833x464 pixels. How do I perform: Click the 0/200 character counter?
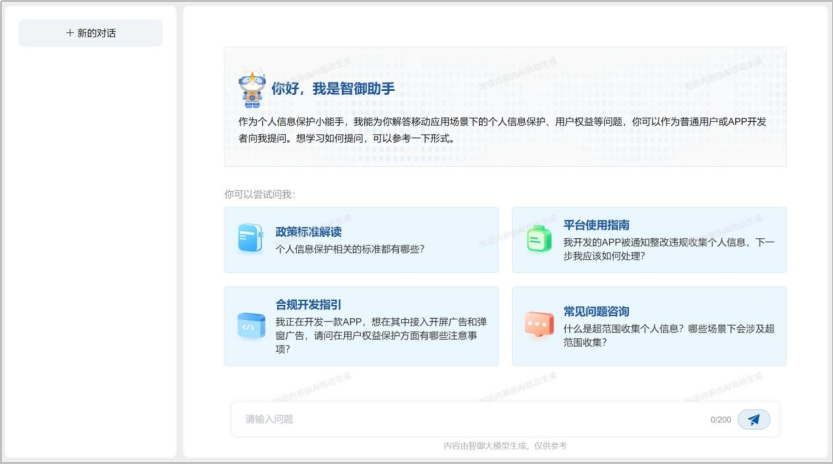coord(720,420)
